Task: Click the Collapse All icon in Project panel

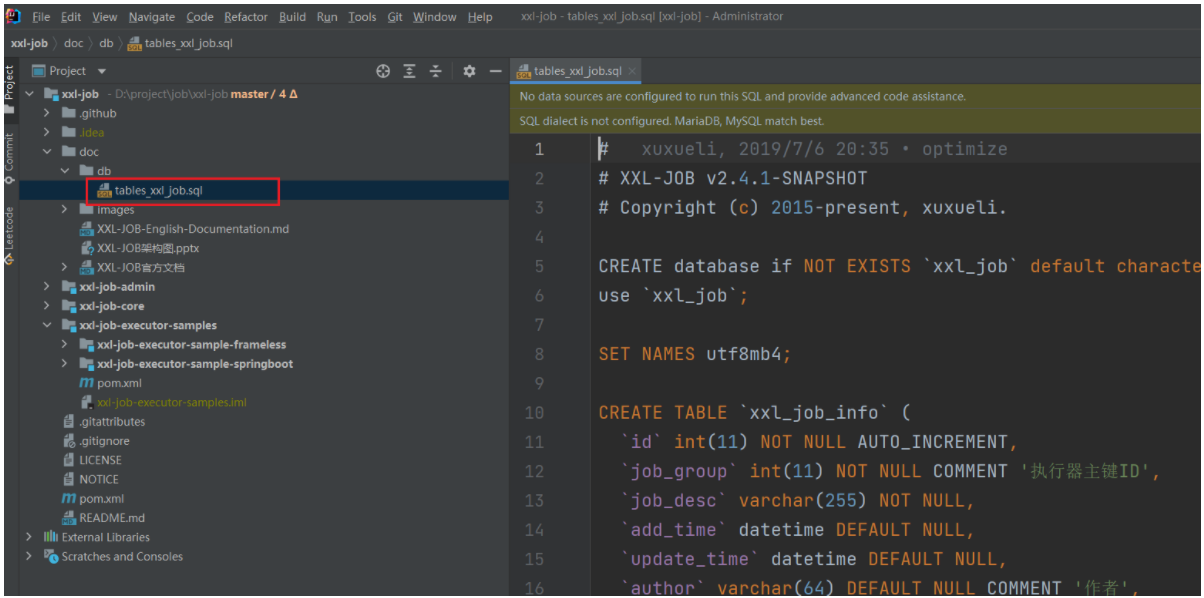Action: pyautogui.click(x=435, y=71)
